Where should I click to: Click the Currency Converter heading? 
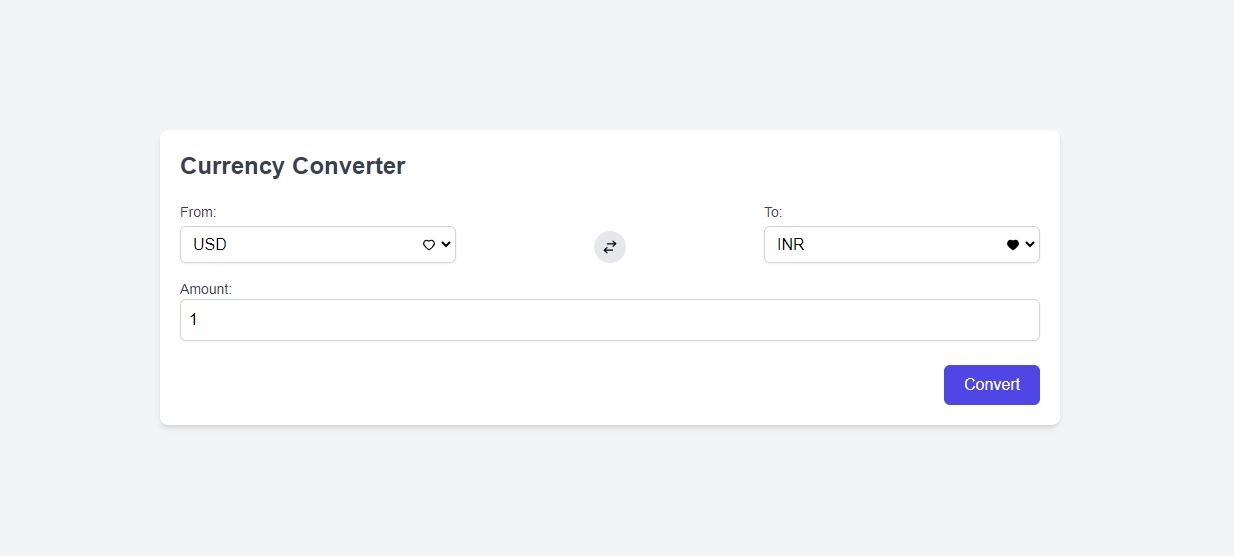tap(292, 166)
